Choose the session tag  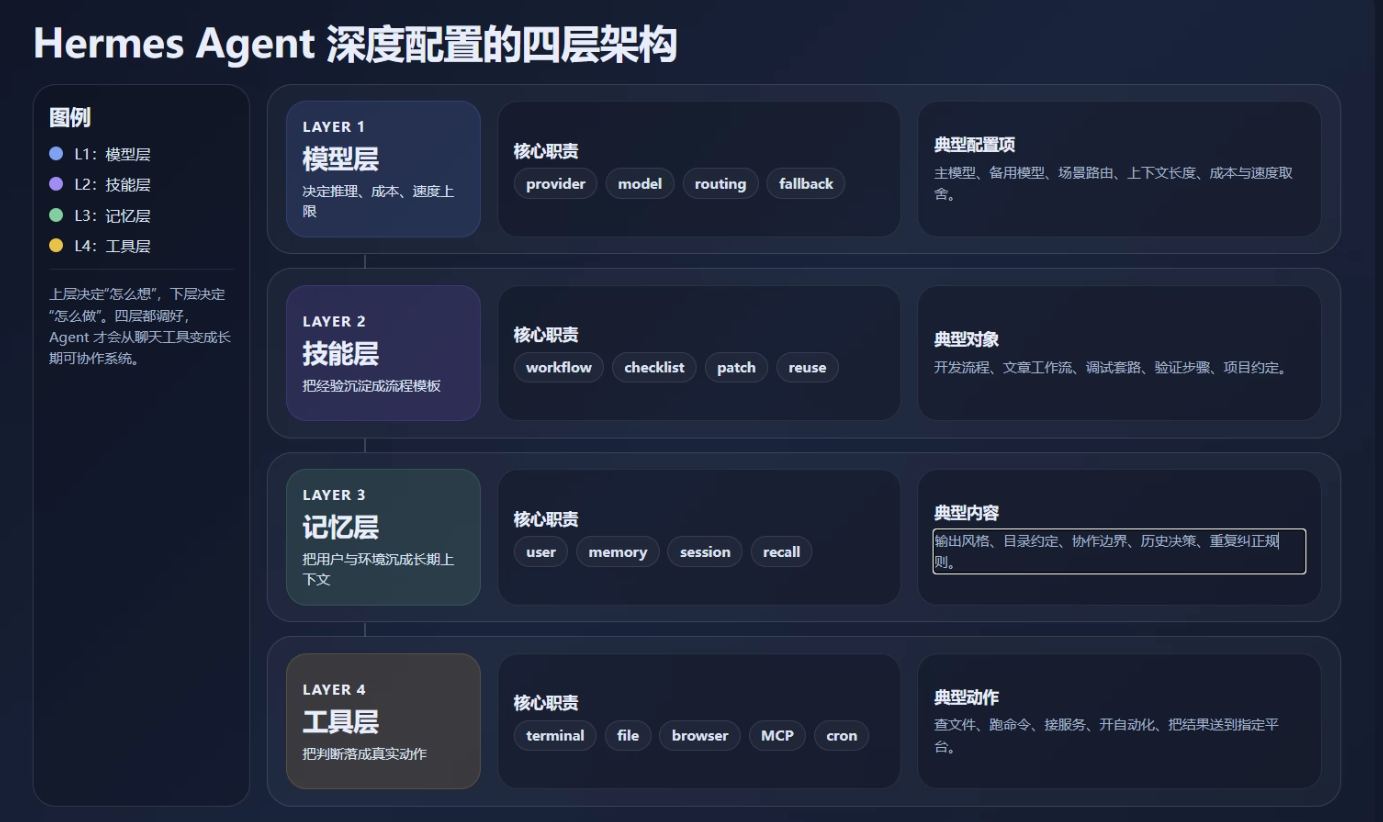click(x=705, y=552)
